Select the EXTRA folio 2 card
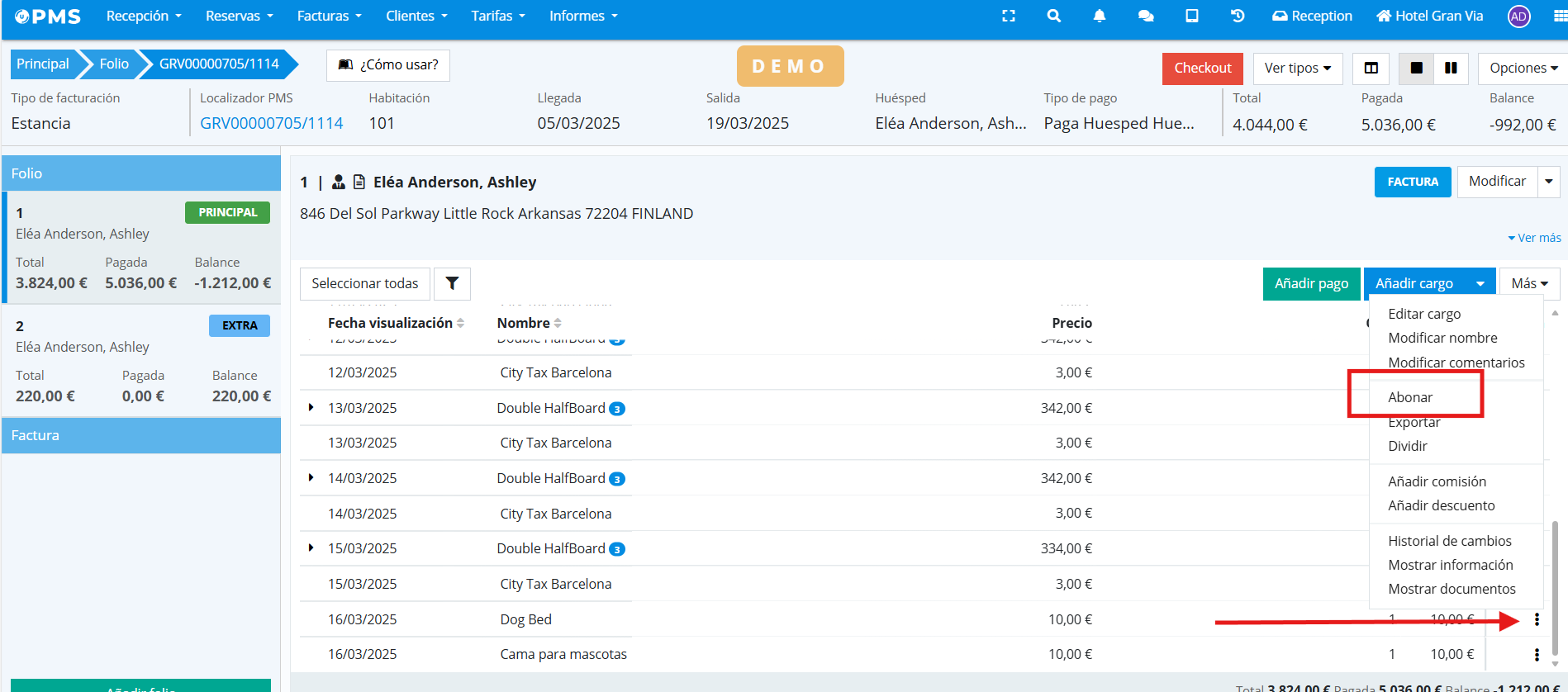 click(x=141, y=360)
